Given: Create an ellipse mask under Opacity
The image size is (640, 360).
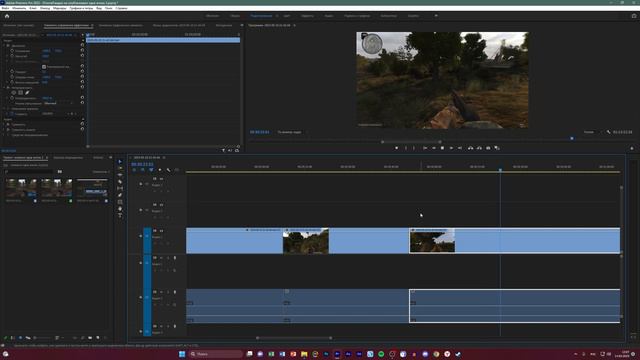Looking at the screenshot, I should 14,93.
